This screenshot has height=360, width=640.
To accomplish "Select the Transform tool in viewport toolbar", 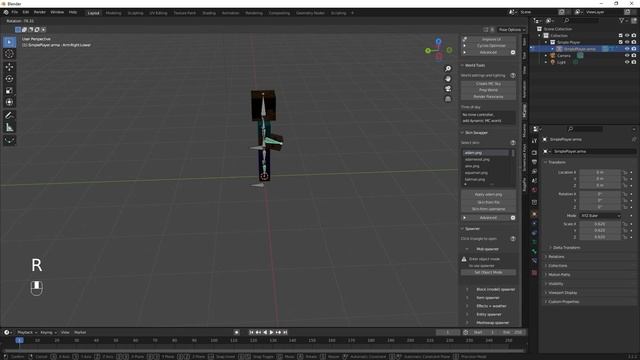I will pos(9,102).
